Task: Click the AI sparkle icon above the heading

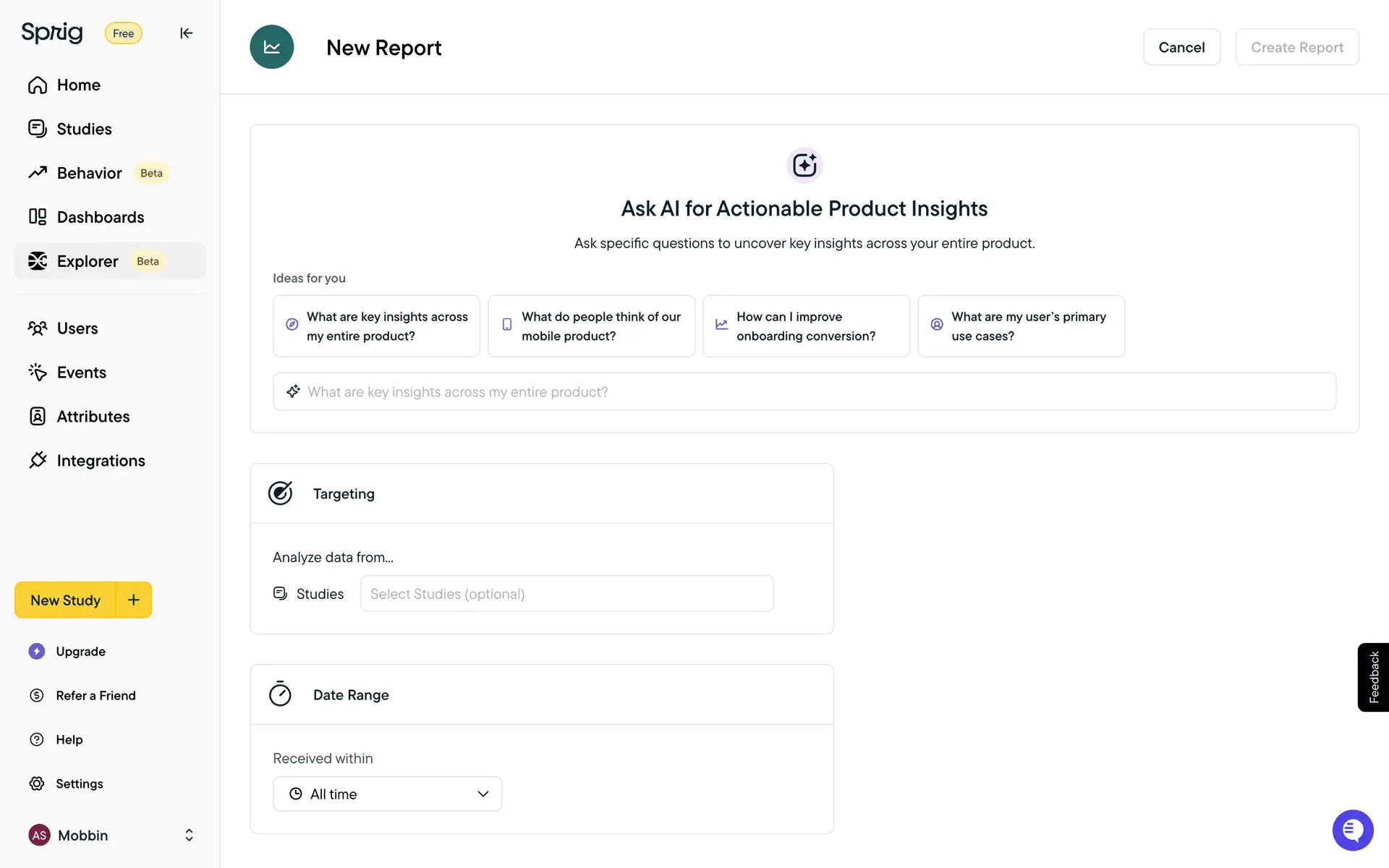Action: (804, 166)
